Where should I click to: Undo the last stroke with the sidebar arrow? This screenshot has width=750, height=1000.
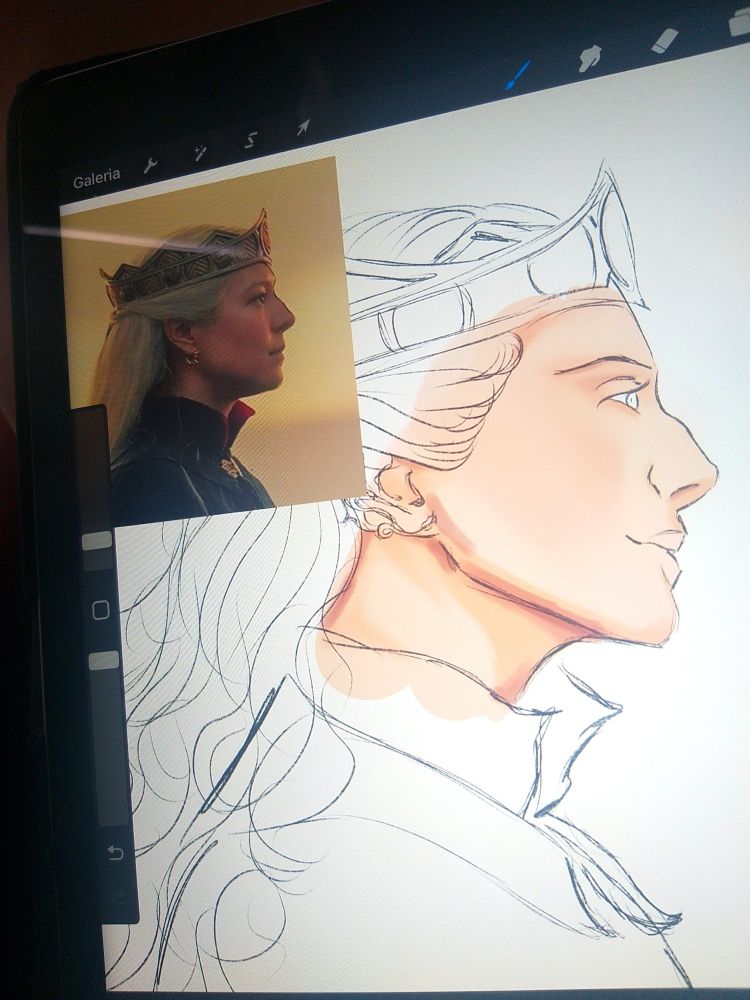pyautogui.click(x=115, y=853)
